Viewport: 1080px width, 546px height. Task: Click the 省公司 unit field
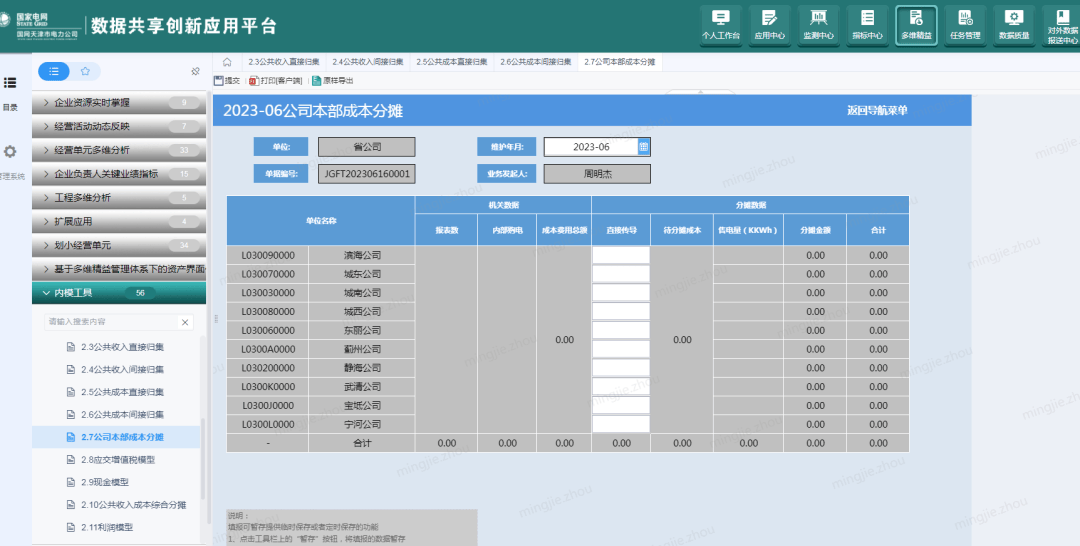[x=366, y=147]
